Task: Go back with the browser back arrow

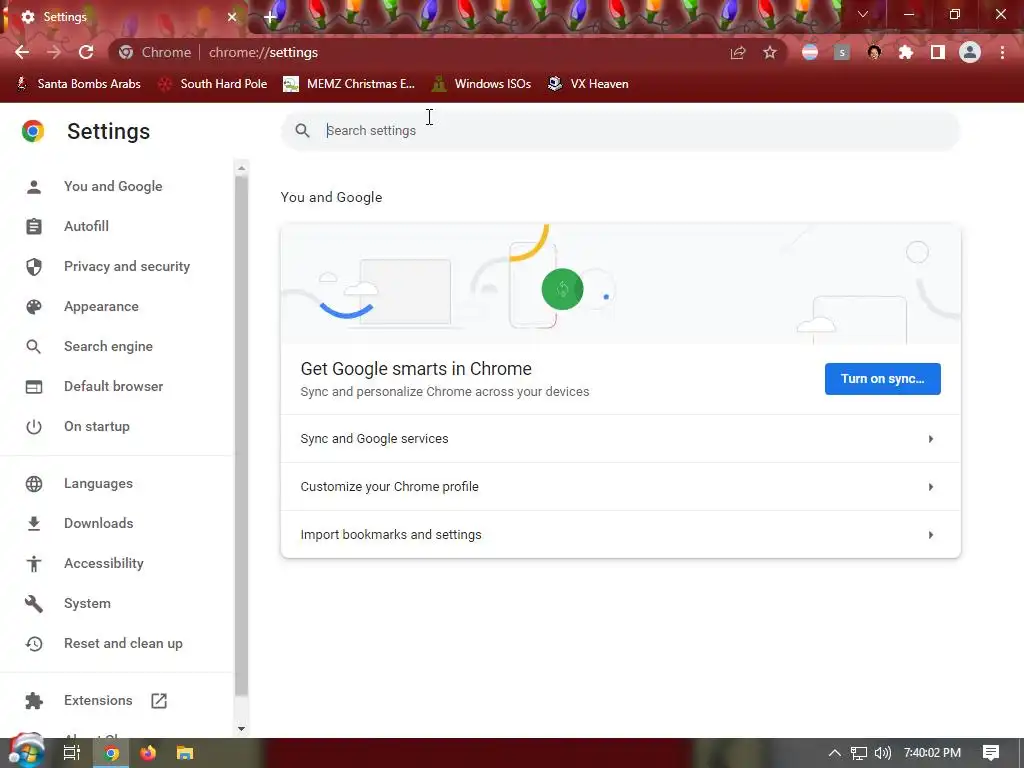Action: pyautogui.click(x=22, y=52)
